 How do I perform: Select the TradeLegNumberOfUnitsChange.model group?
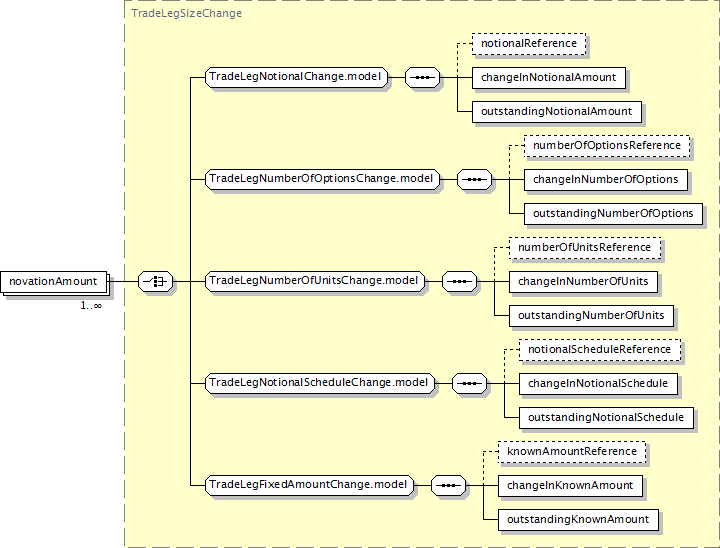pos(315,282)
